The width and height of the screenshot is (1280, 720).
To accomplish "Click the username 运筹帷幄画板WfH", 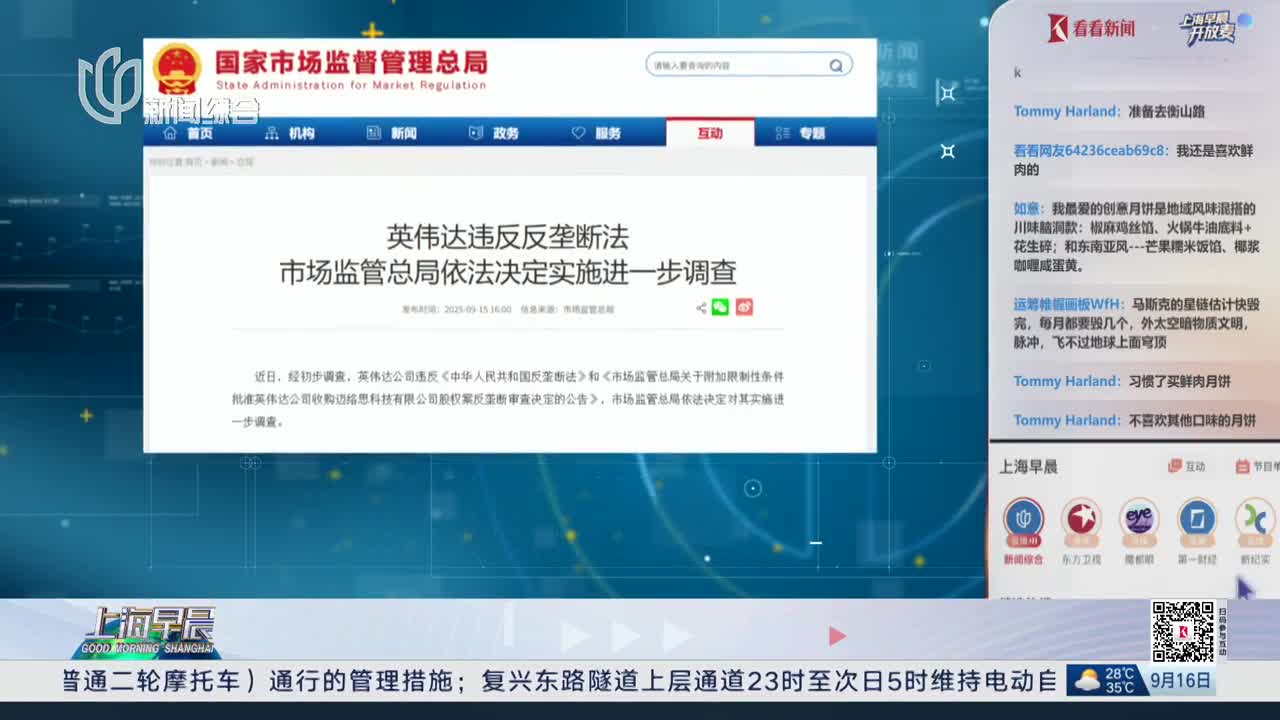I will 1068,304.
